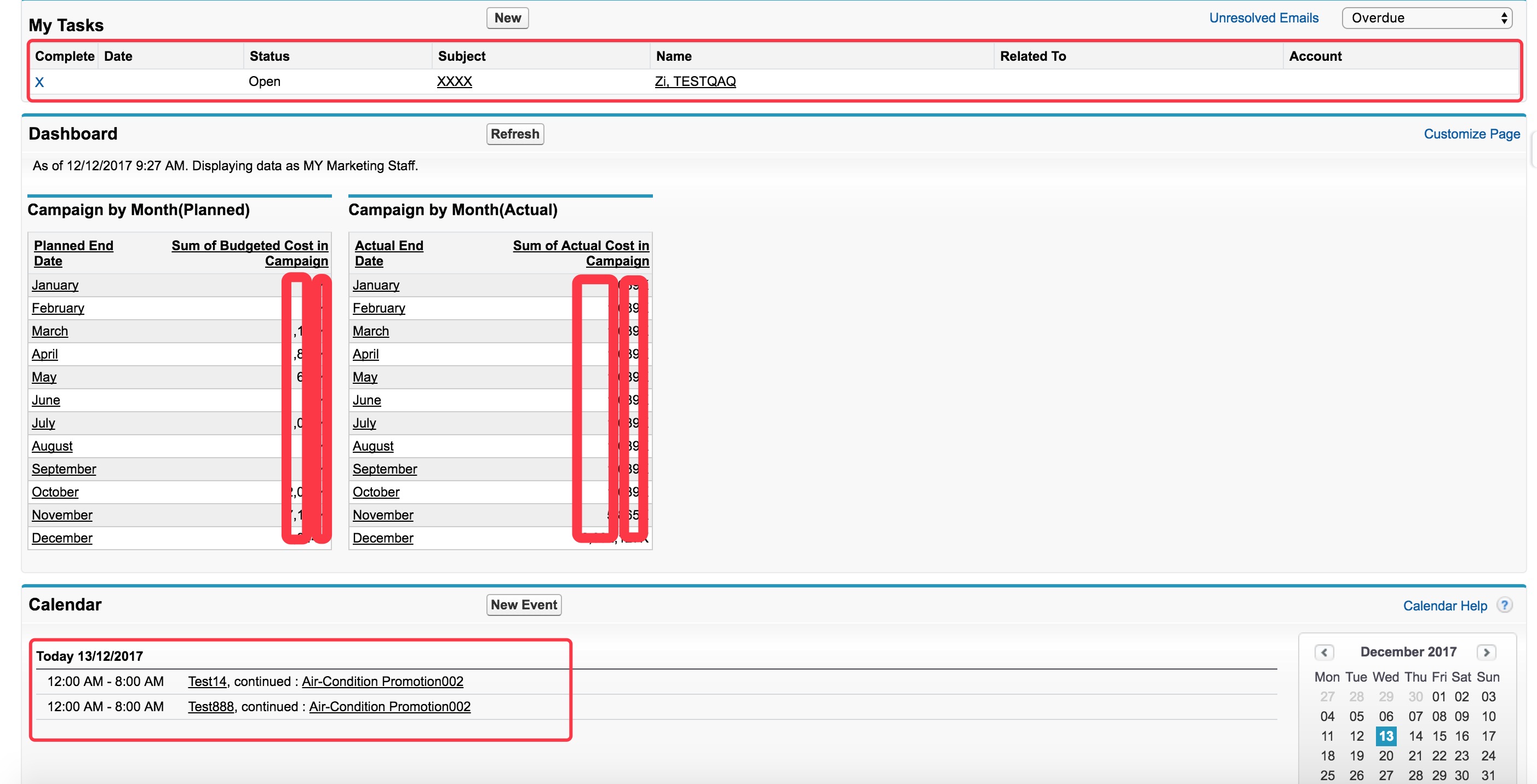This screenshot has width=1537, height=784.
Task: Open the Unresolved Emails link
Action: [1263, 18]
